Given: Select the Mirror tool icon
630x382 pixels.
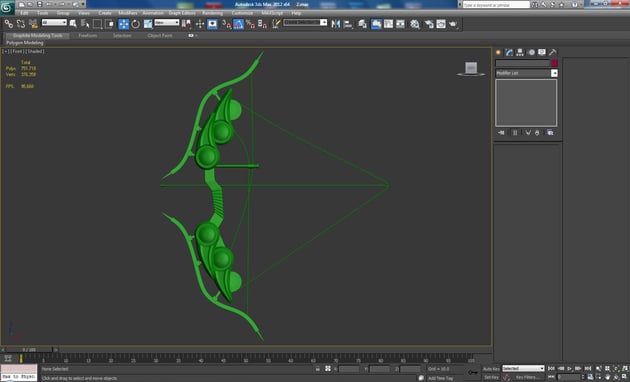Looking at the screenshot, I should tap(335, 24).
